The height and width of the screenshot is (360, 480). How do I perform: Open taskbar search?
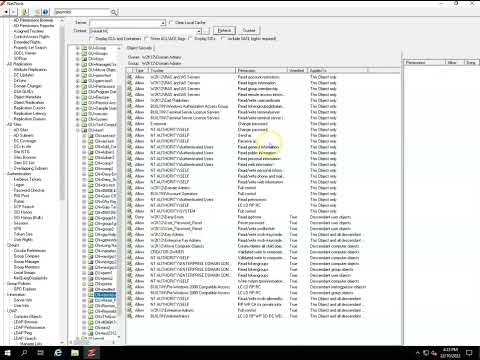(24, 353)
